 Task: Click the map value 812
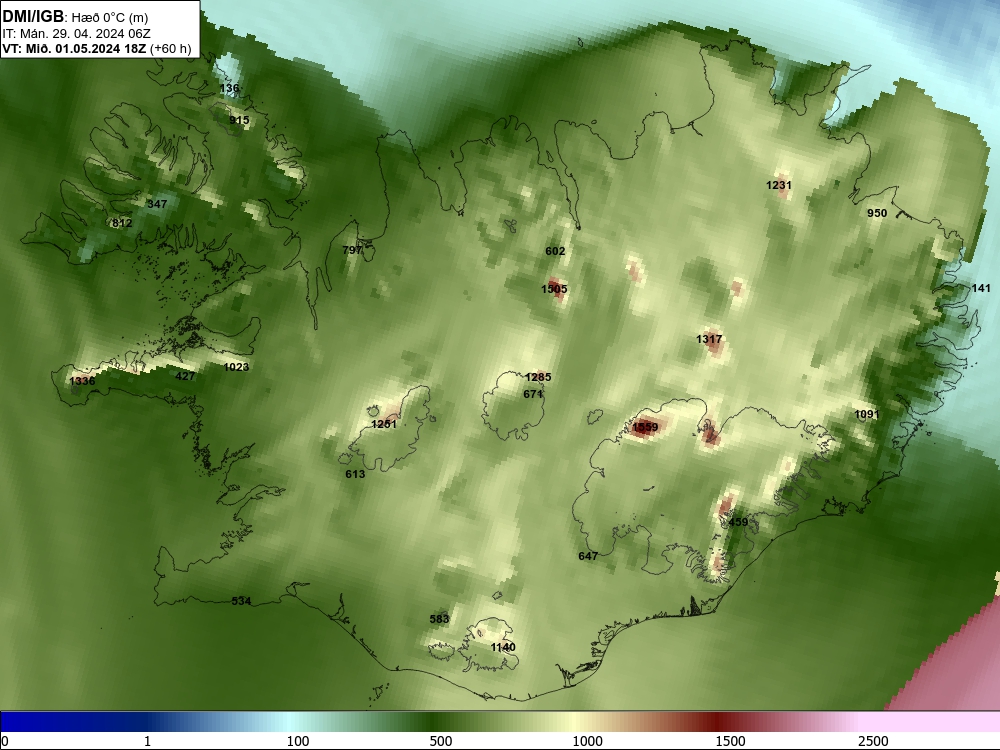(x=122, y=223)
